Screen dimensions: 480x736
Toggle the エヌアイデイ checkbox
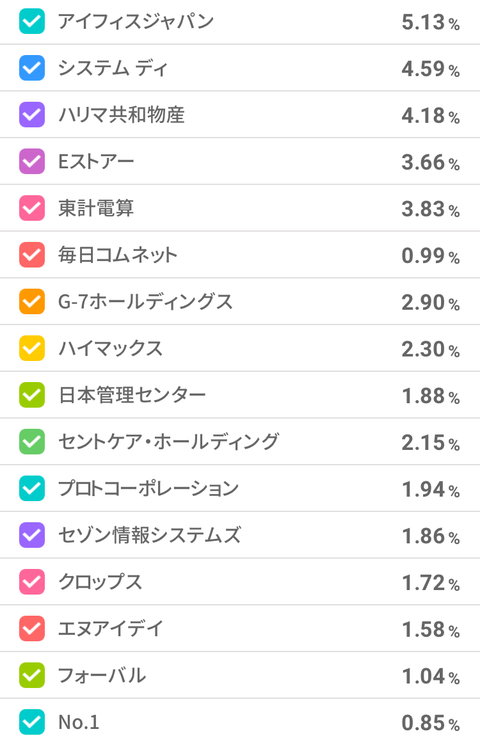click(x=32, y=629)
